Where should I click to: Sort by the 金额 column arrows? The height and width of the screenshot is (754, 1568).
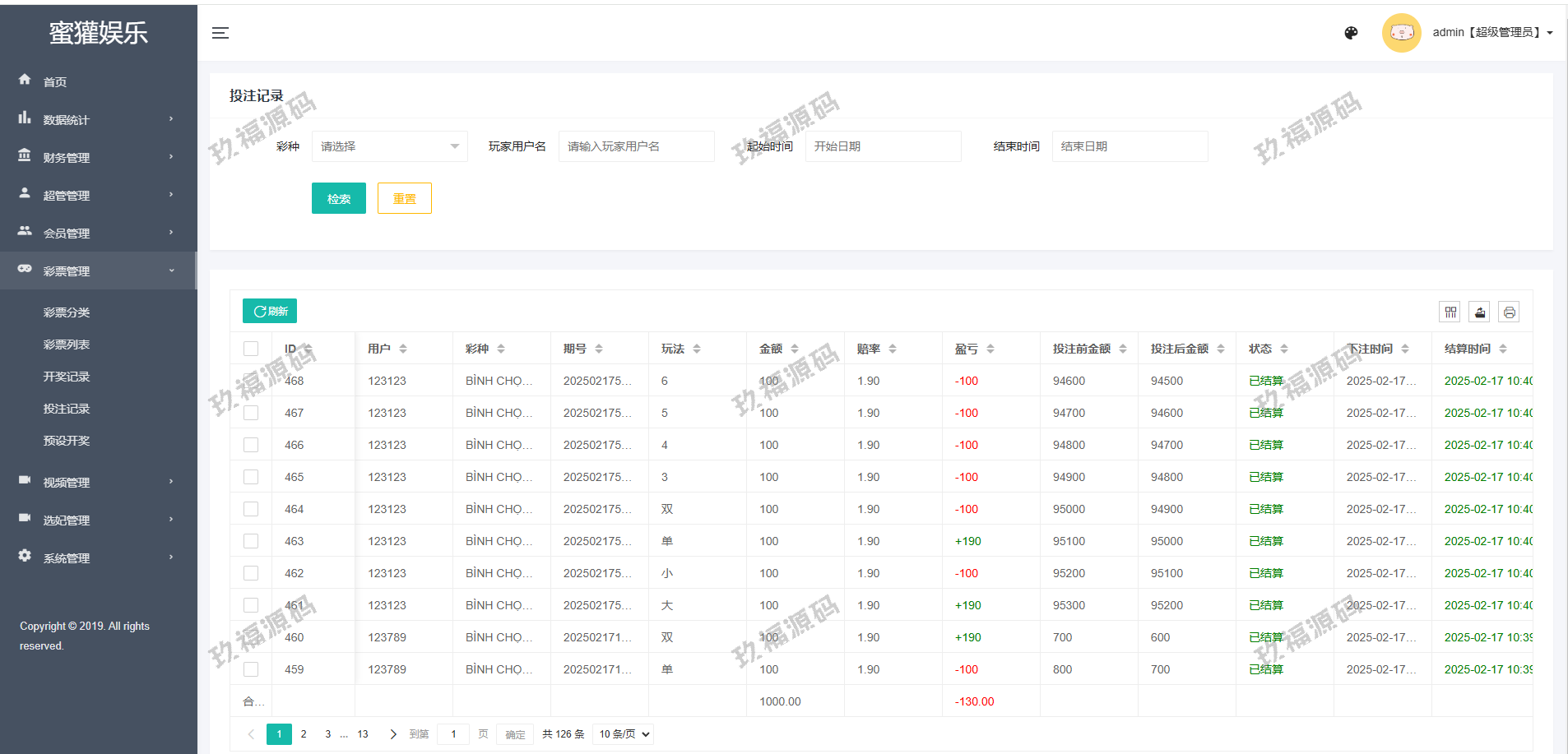(795, 349)
